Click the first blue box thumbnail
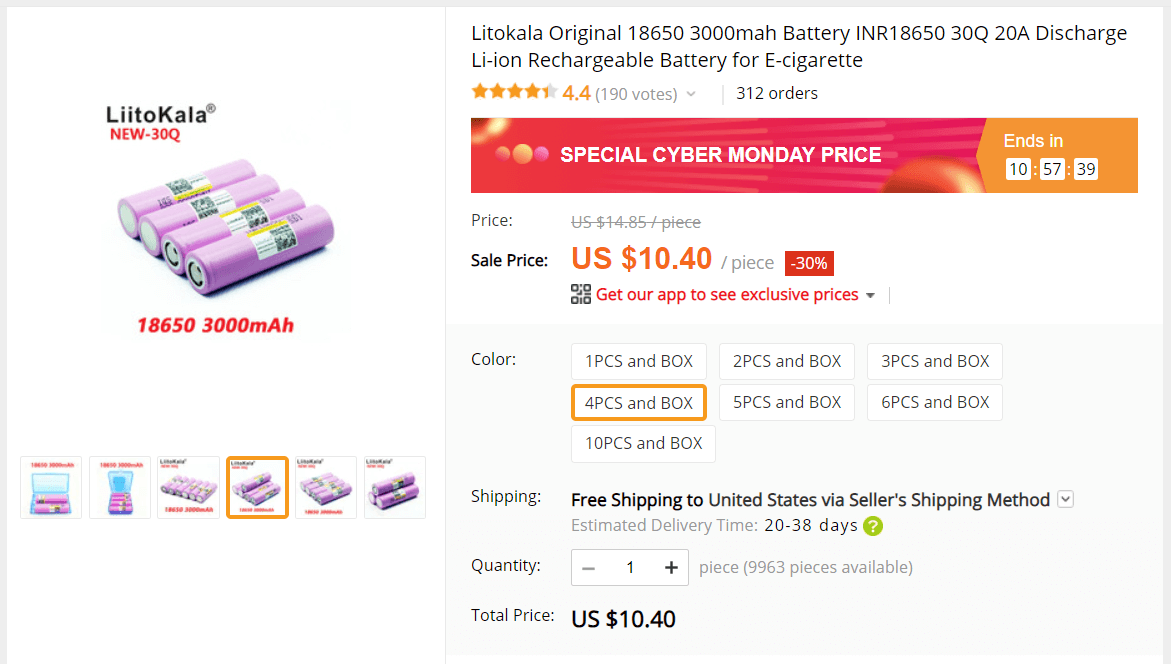 point(51,487)
